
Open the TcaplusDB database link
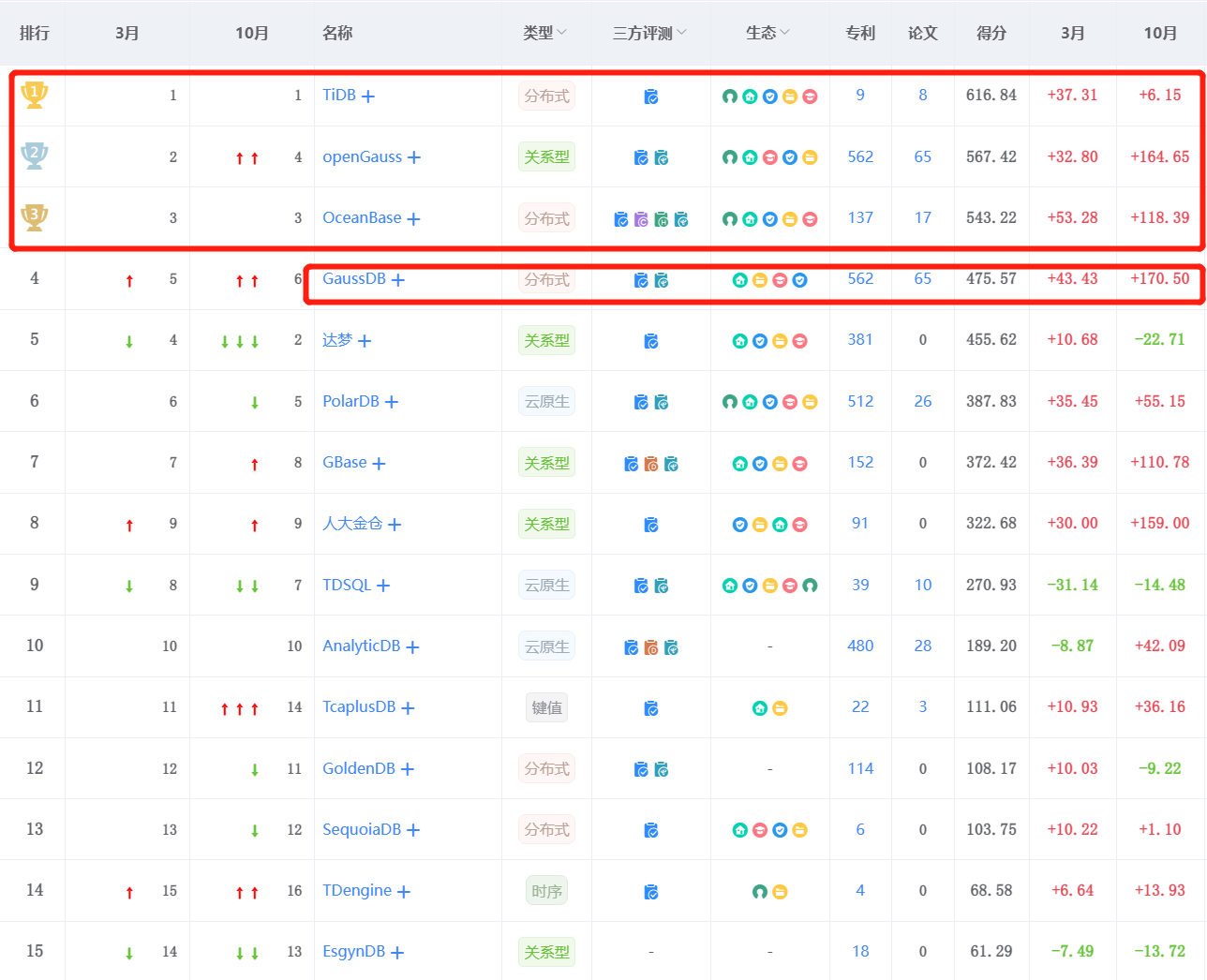pyautogui.click(x=359, y=706)
